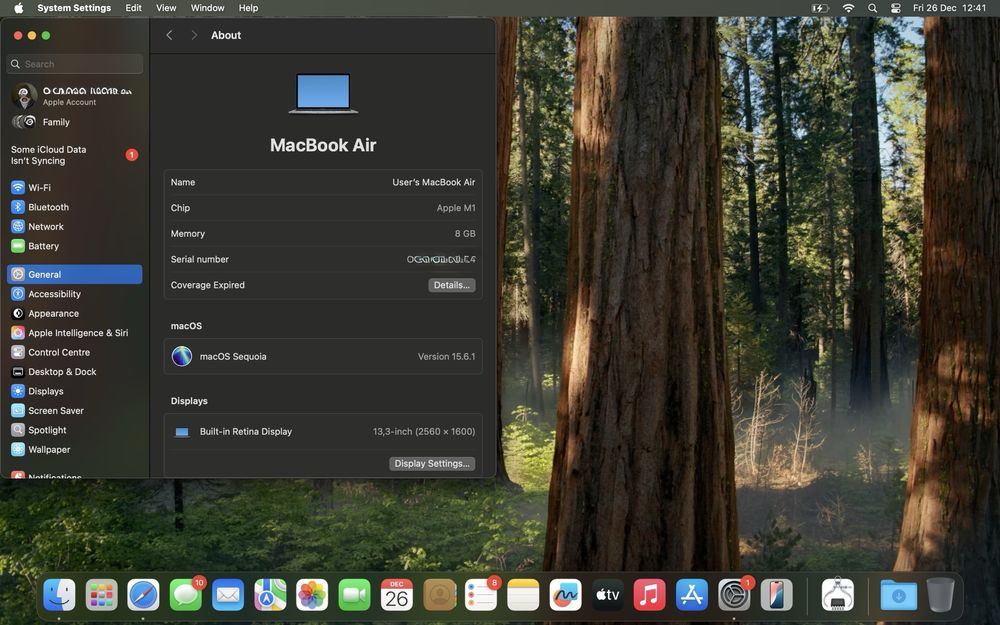Launch Freeform from the Dock

565,595
